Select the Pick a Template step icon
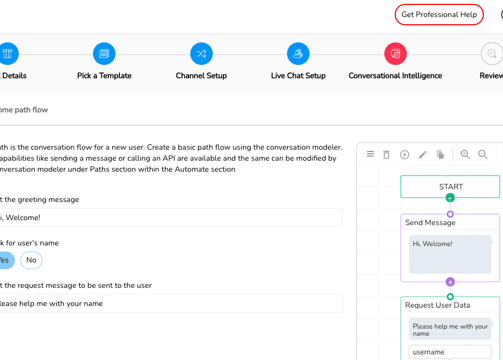Screen dimensions: 503x360 pyautogui.click(x=104, y=54)
